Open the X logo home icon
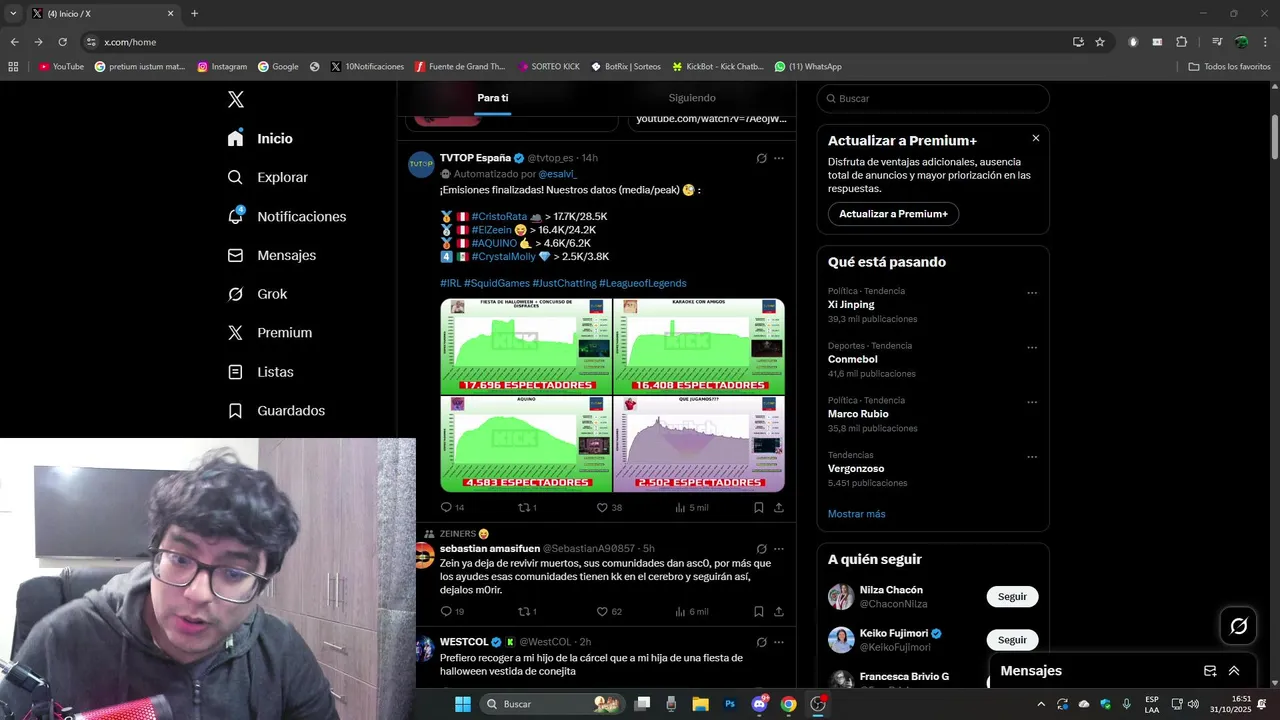The height and width of the screenshot is (720, 1280). pyautogui.click(x=236, y=99)
